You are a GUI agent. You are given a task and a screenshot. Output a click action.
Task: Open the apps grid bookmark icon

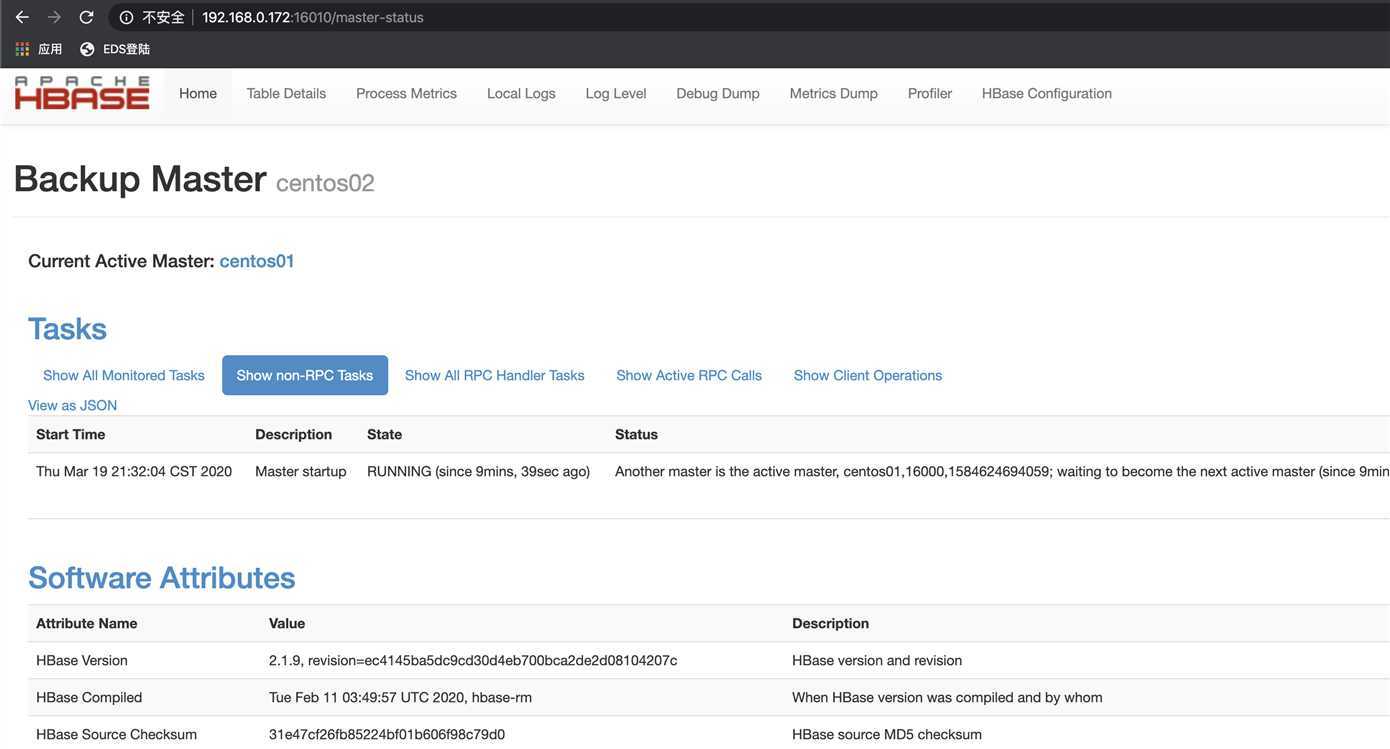click(22, 49)
